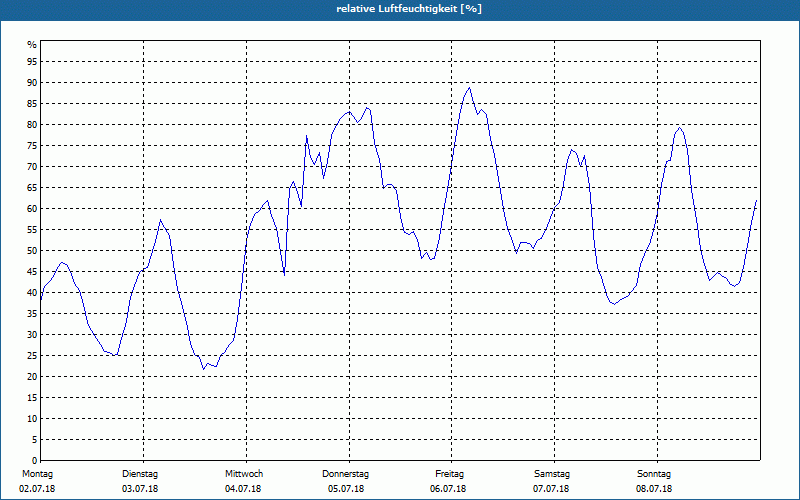Viewport: 800px width, 500px height.
Task: Select the 'Donnerstag' day label
Action: (x=345, y=474)
